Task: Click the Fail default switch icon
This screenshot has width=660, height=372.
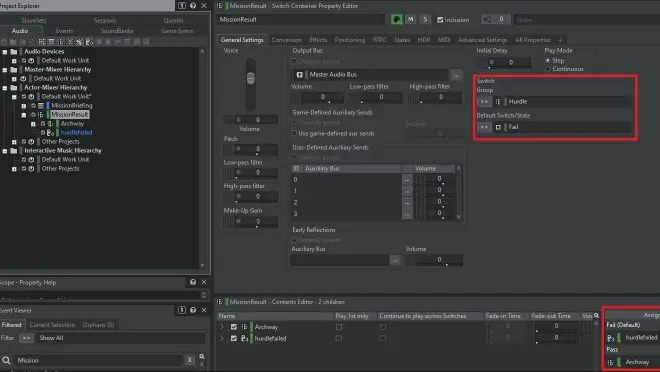Action: (498, 127)
